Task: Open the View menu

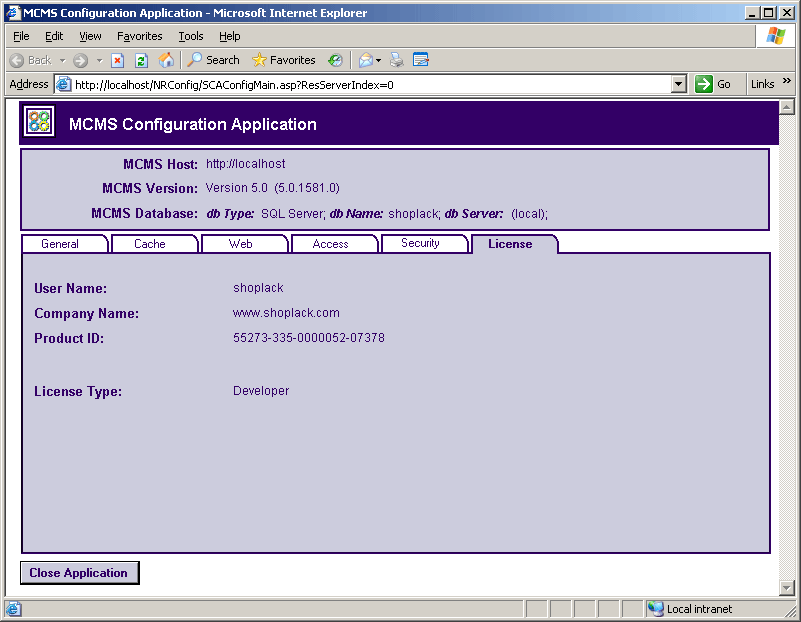Action: coord(90,36)
